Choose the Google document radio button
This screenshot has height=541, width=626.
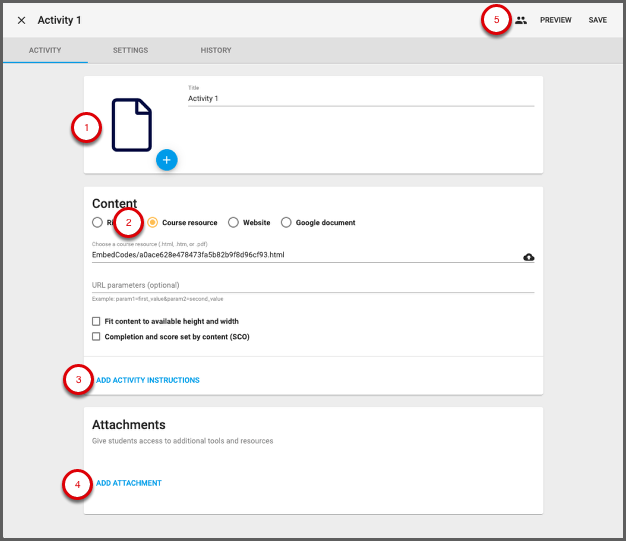coord(286,222)
